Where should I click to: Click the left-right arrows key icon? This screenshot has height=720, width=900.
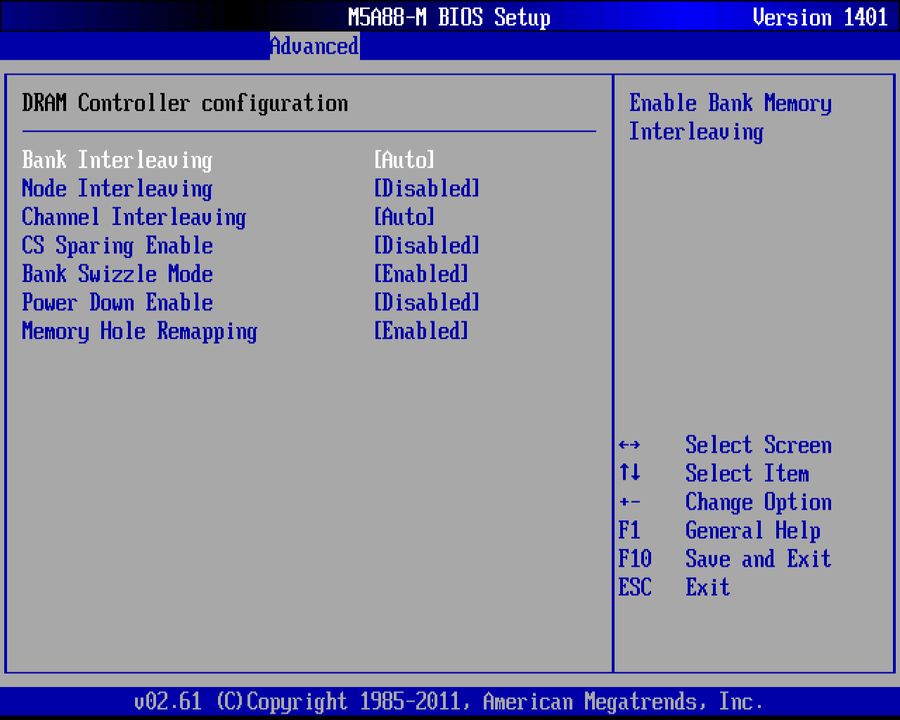coord(630,445)
